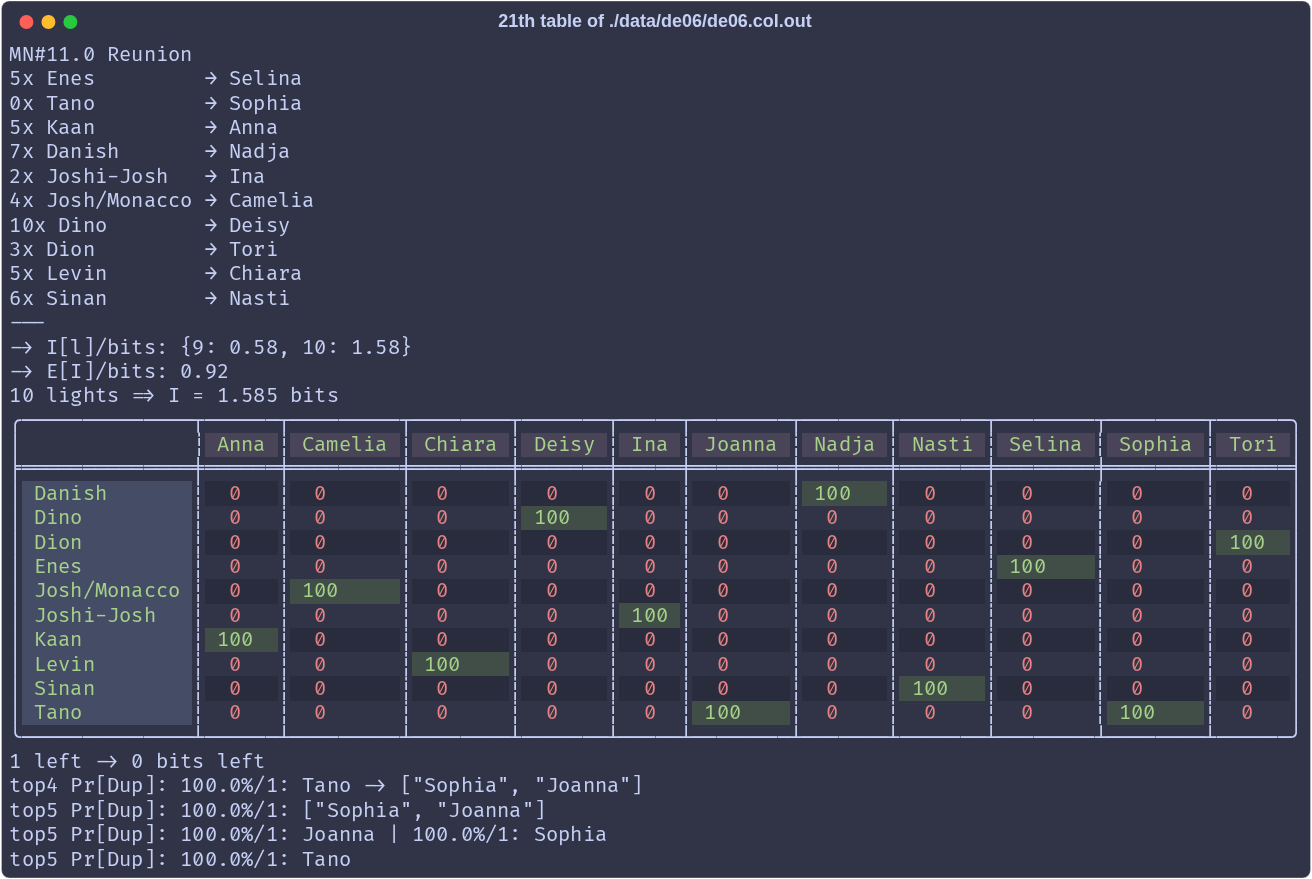Click the top5 line '100.0%/1: ["Sophia", "Joanna"]'

(278, 810)
